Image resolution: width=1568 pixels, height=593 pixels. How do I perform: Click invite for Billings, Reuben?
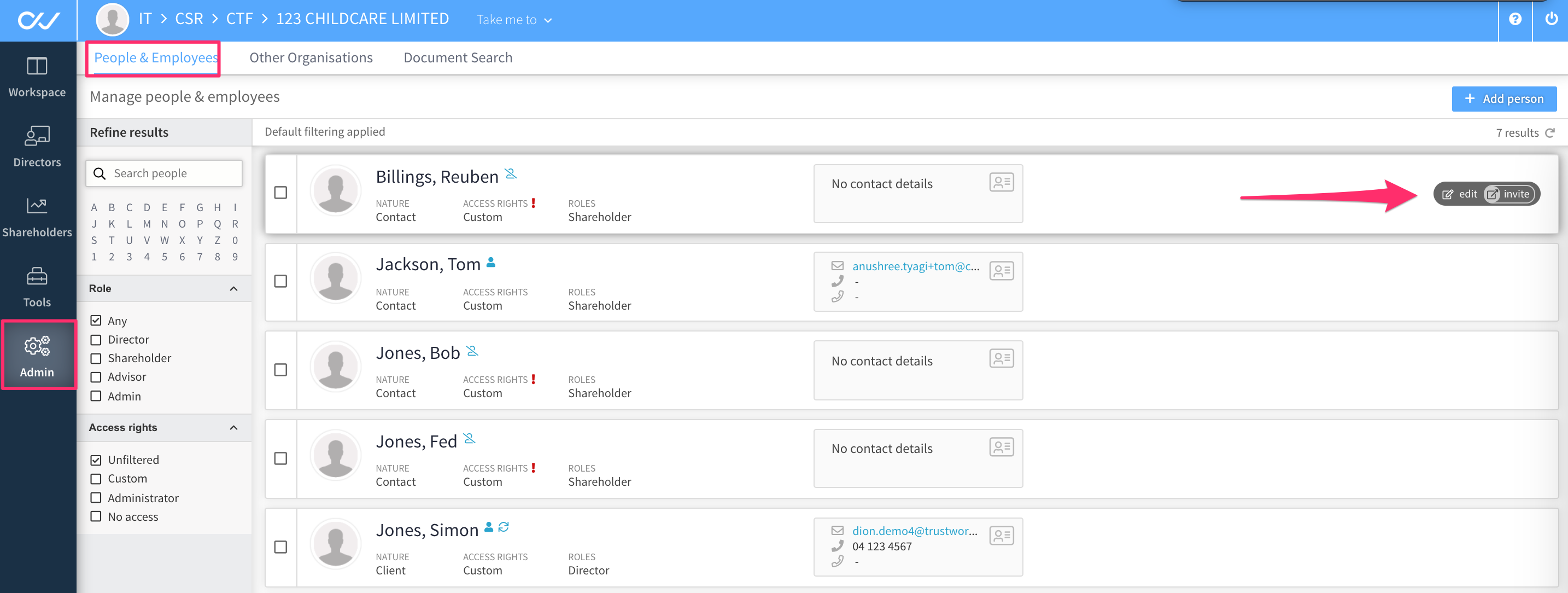click(x=1509, y=194)
